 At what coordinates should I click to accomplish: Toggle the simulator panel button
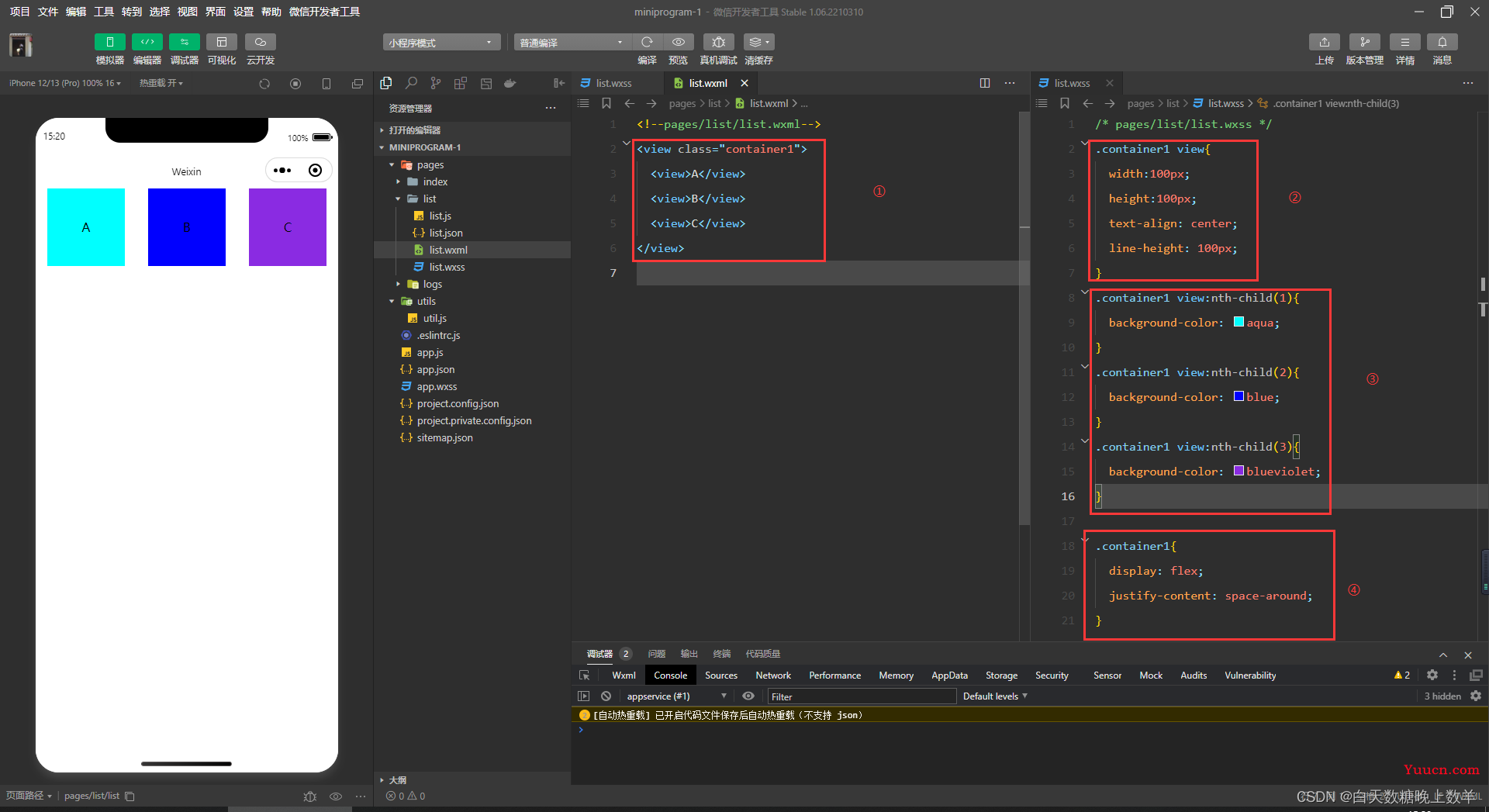(109, 42)
